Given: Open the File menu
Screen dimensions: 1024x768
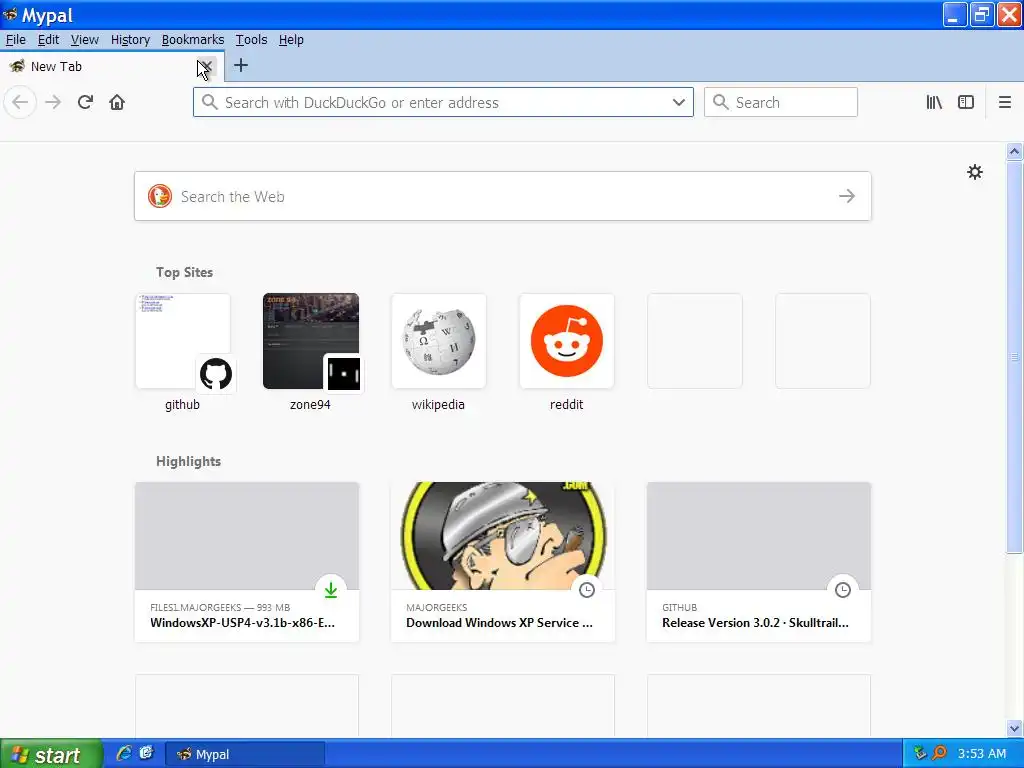Looking at the screenshot, I should pos(16,40).
